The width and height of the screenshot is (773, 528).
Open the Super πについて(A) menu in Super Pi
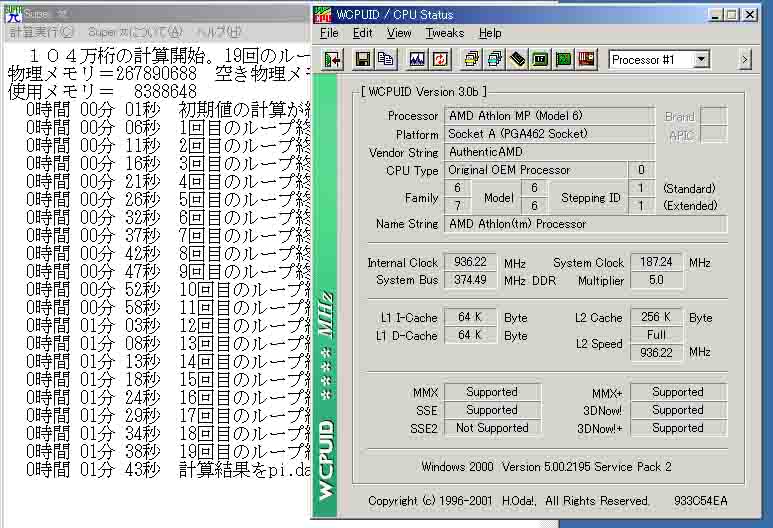pos(135,33)
